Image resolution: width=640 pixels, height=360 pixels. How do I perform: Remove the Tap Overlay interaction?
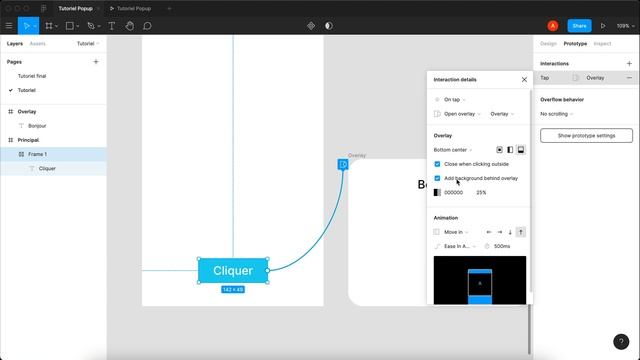tap(629, 78)
